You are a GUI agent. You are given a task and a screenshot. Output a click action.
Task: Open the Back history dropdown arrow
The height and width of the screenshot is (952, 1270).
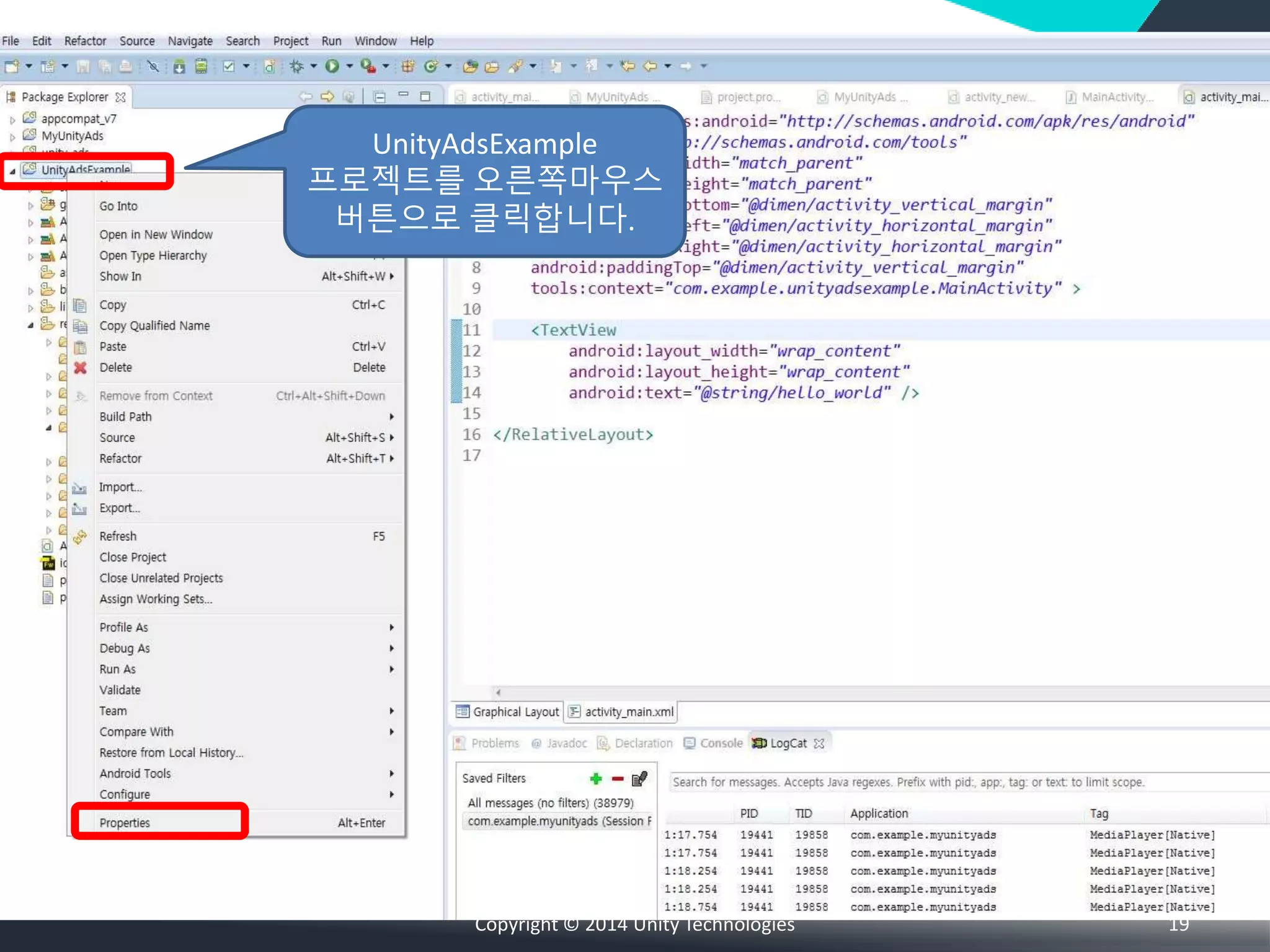(668, 66)
